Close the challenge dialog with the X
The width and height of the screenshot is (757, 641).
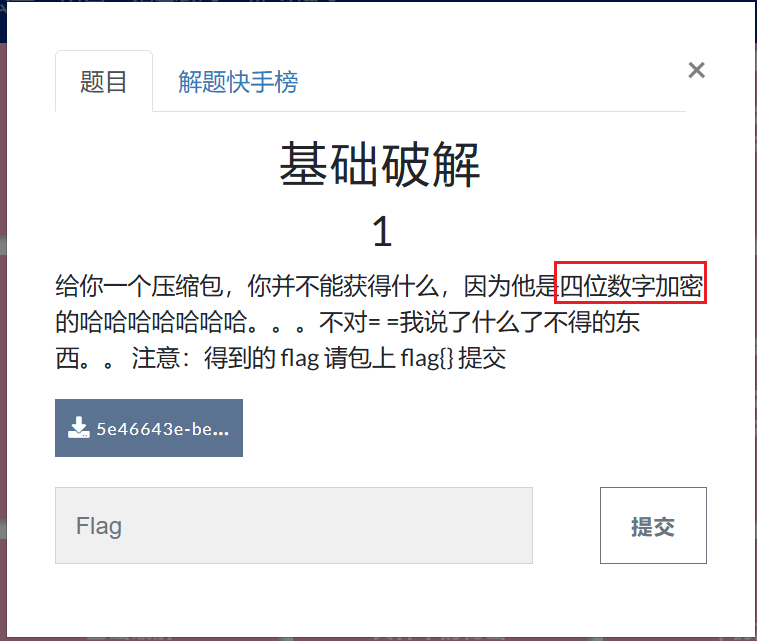(696, 70)
